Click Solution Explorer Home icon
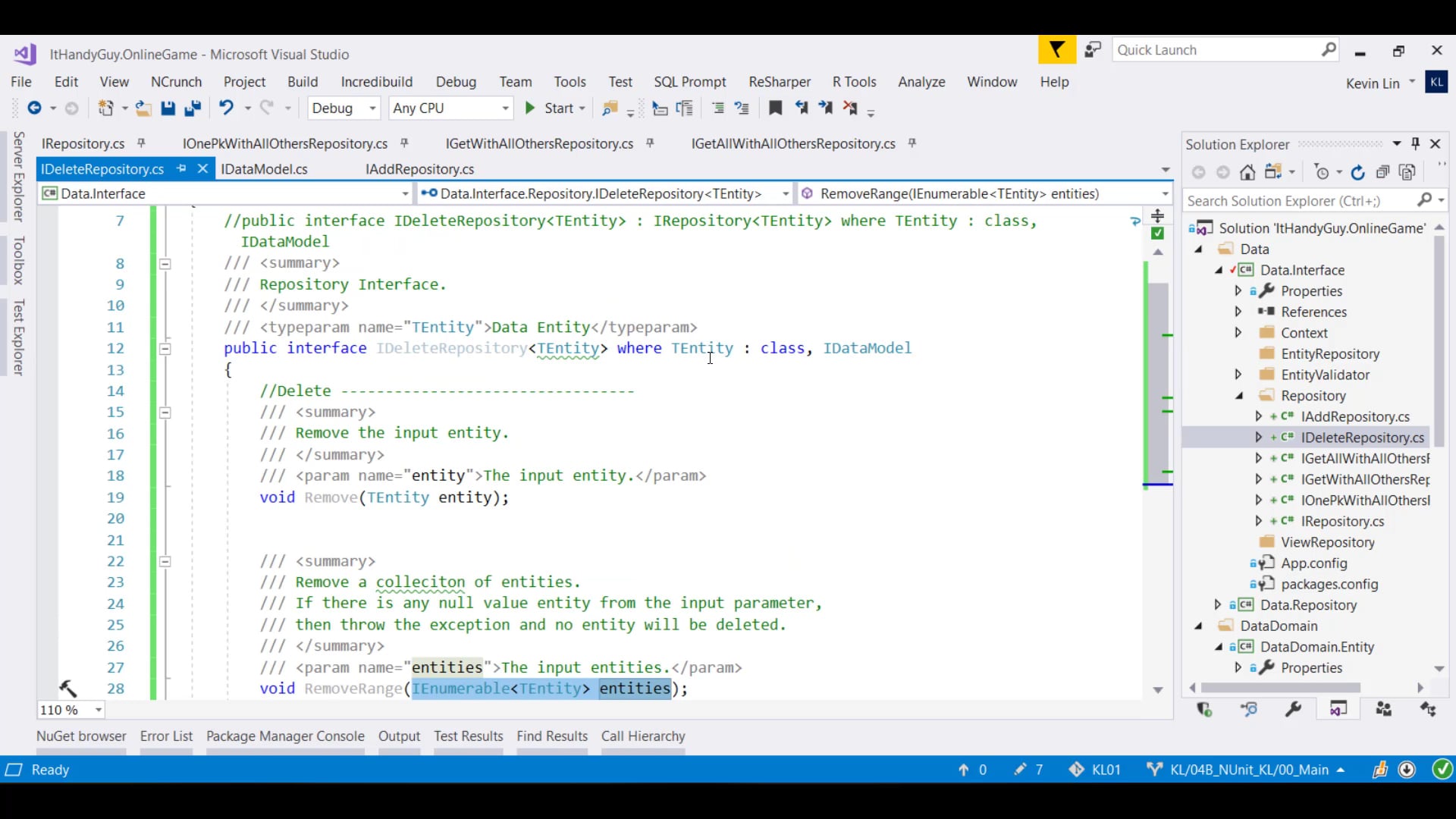This screenshot has height=819, width=1456. click(1247, 172)
